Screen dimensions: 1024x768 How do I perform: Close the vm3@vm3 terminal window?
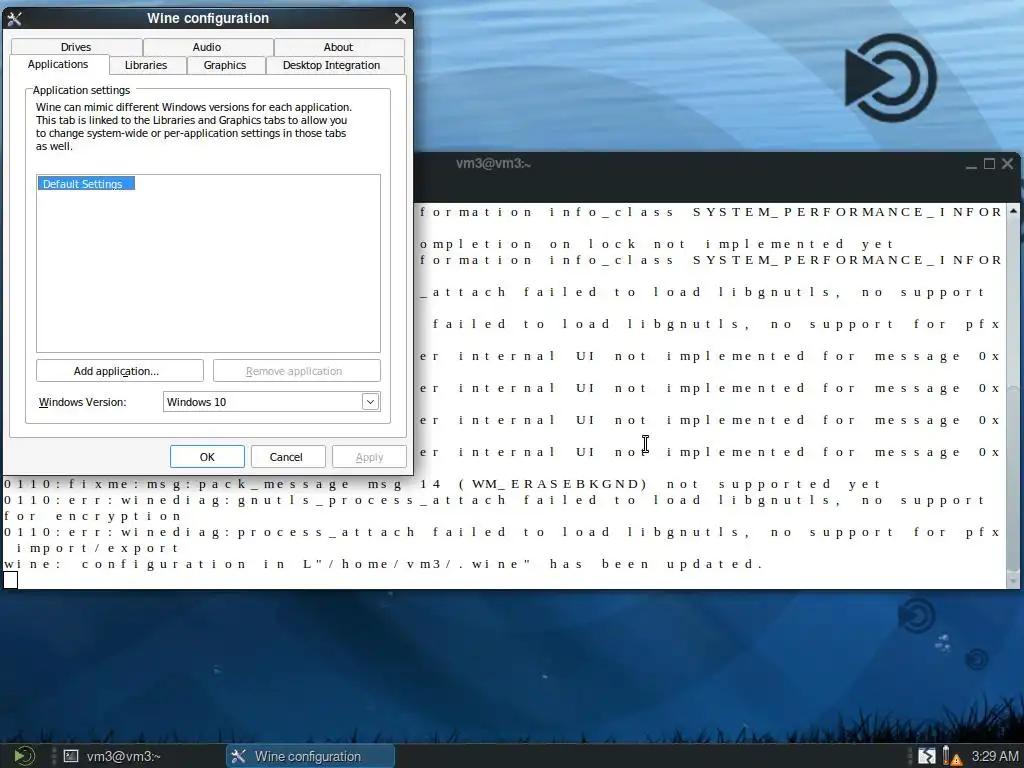[1008, 164]
